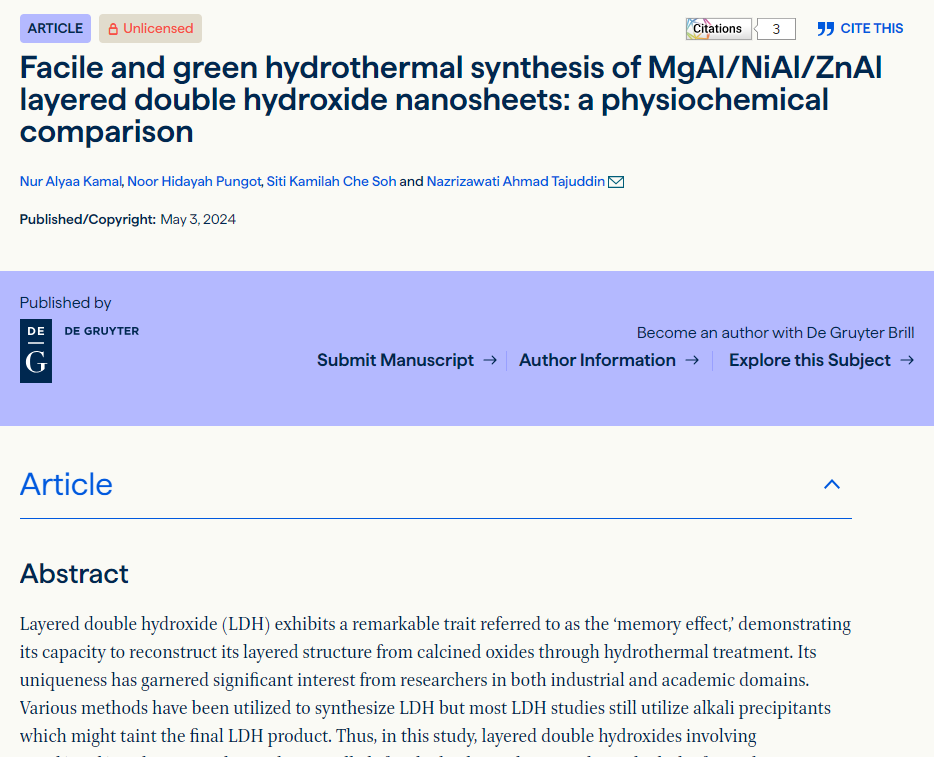934x757 pixels.
Task: Click the quotation mark Cite This icon
Action: coord(825,29)
